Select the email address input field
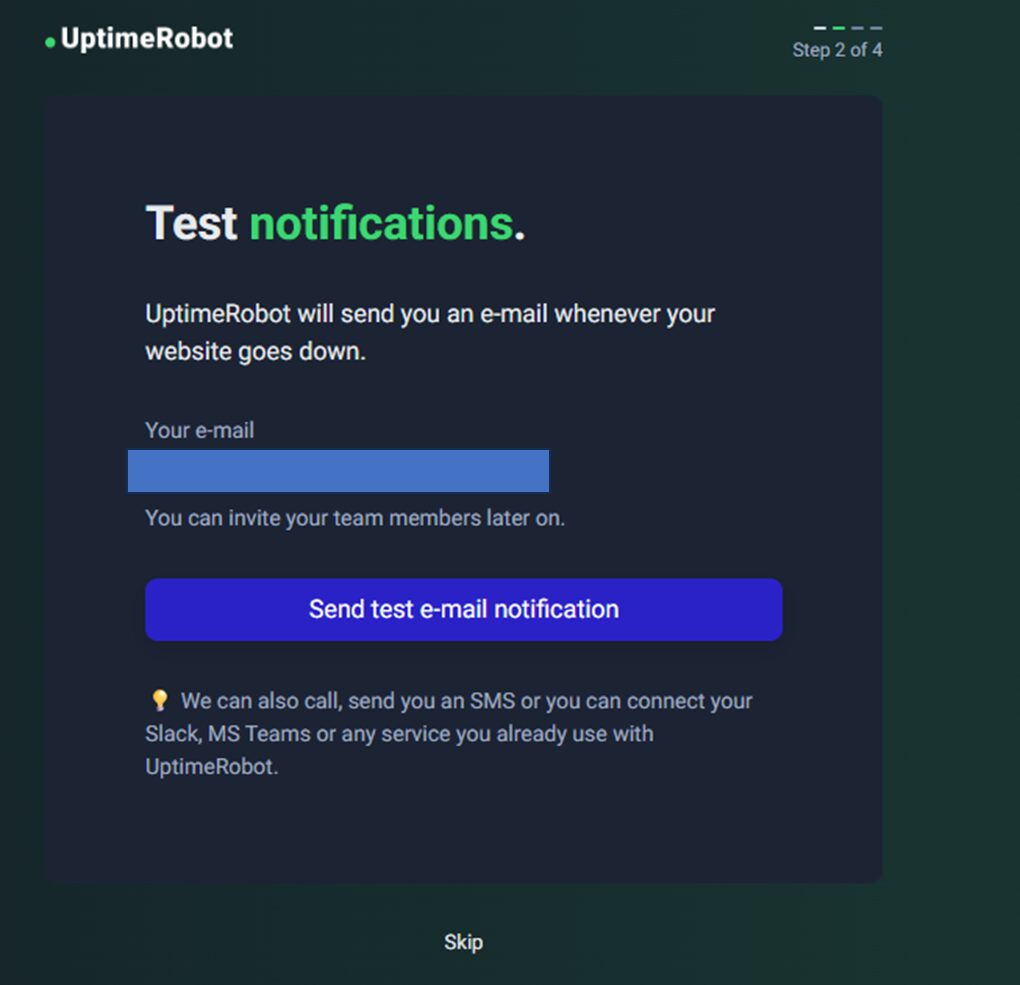 [337, 471]
